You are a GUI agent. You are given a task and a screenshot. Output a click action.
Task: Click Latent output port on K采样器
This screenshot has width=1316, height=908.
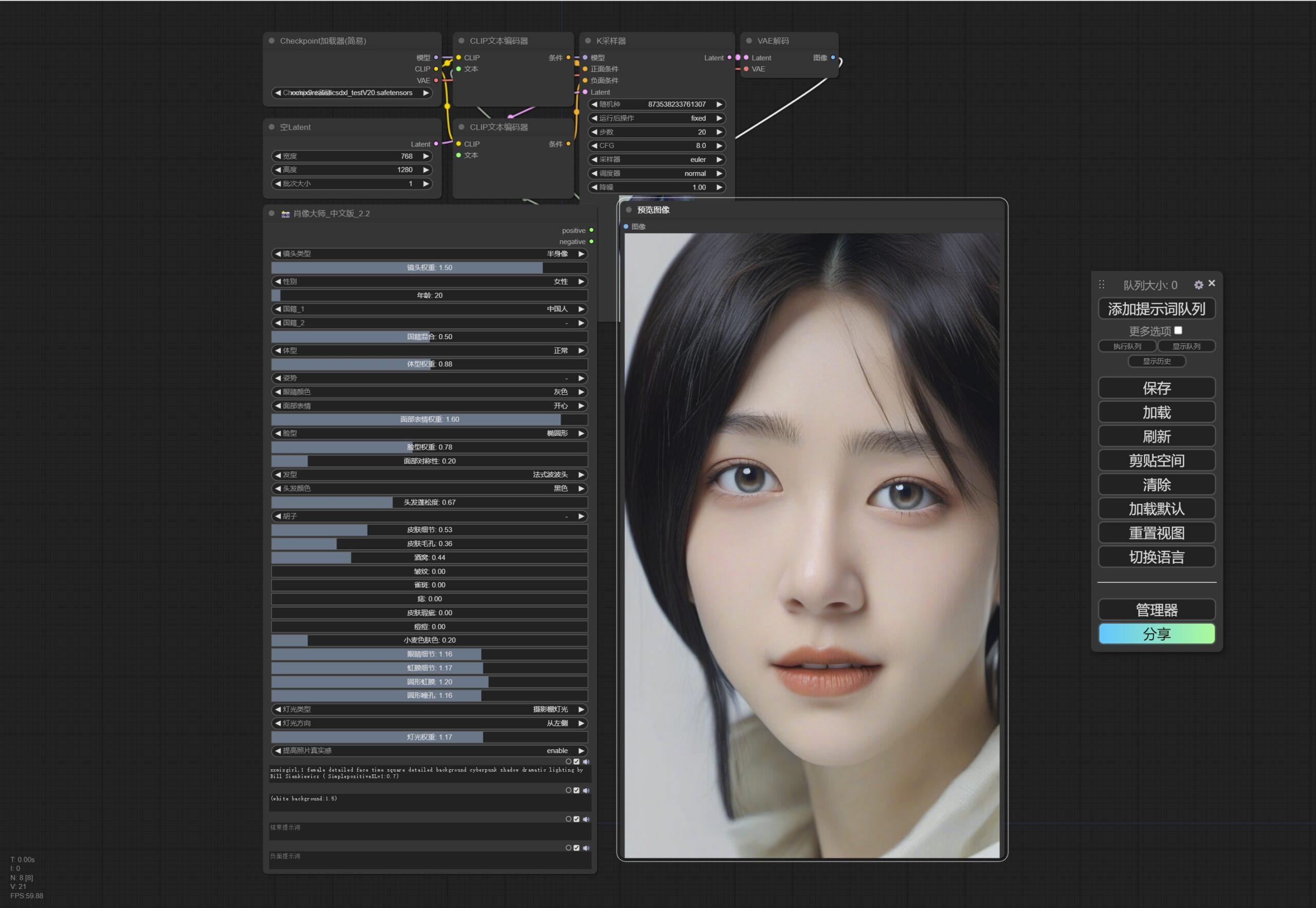coord(729,58)
